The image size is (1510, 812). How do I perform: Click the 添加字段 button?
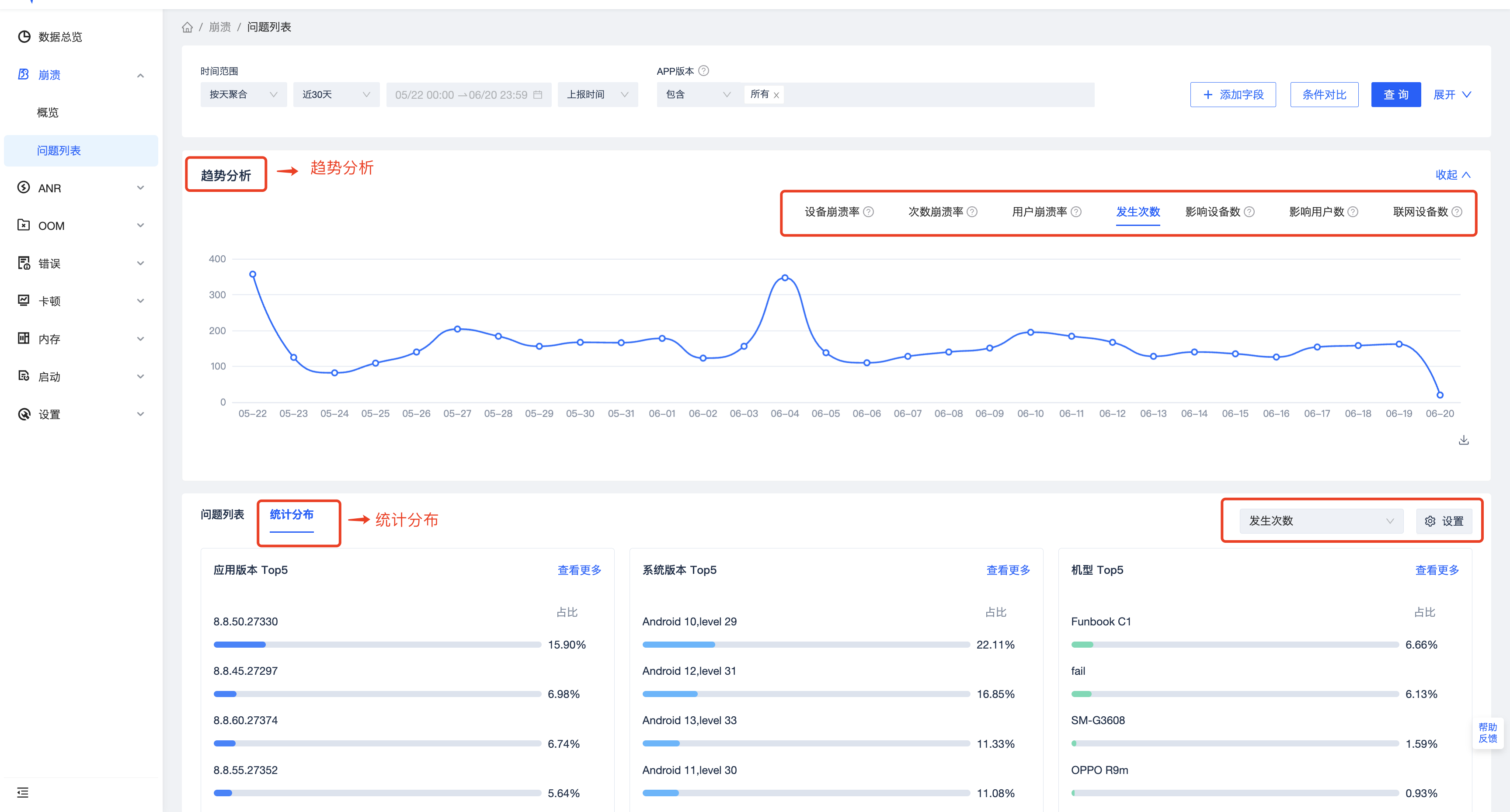point(1233,94)
